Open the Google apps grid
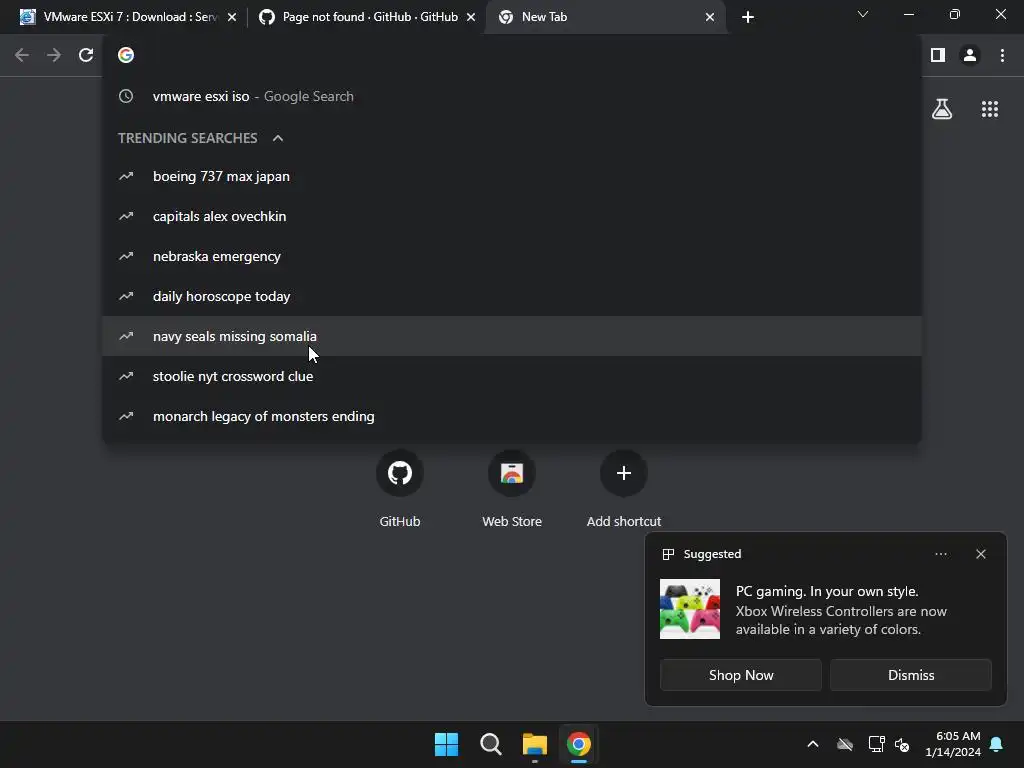 [x=989, y=109]
